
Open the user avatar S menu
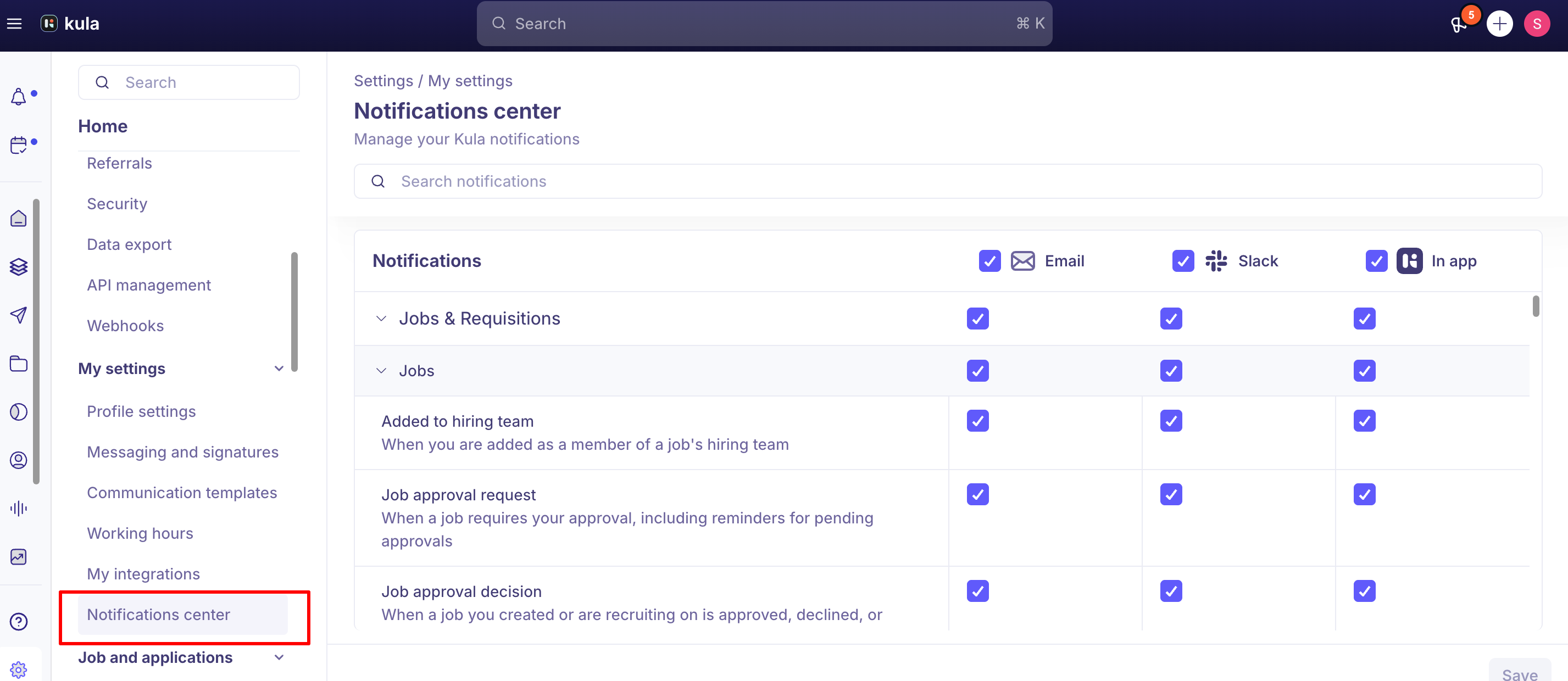(1536, 24)
